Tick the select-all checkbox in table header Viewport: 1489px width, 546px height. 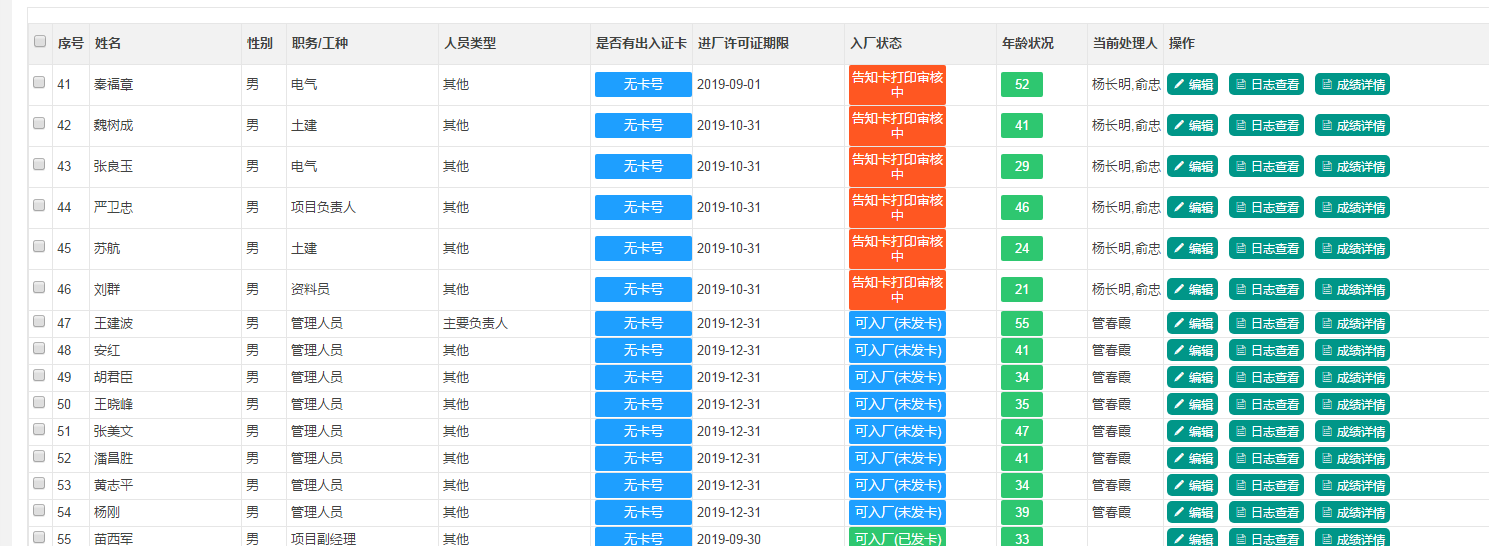click(40, 42)
